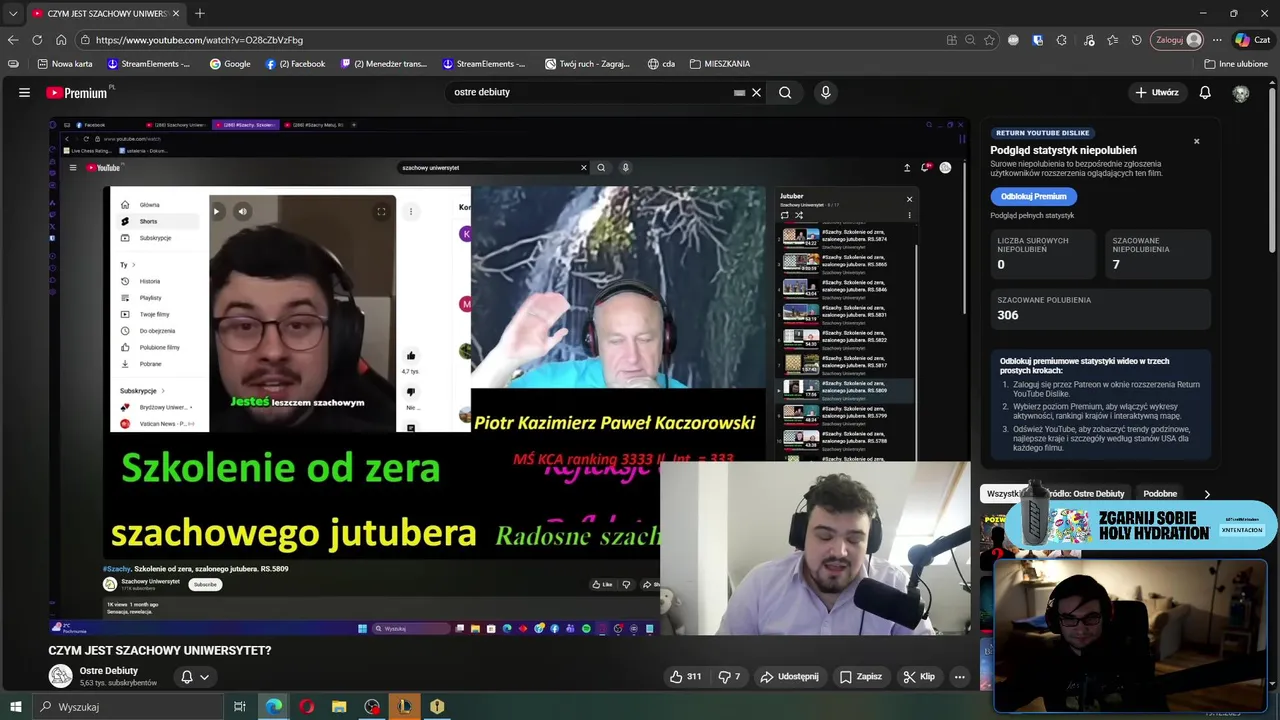Dislike the video showing 7 dislikes
Image resolution: width=1280 pixels, height=720 pixels.
coord(729,677)
